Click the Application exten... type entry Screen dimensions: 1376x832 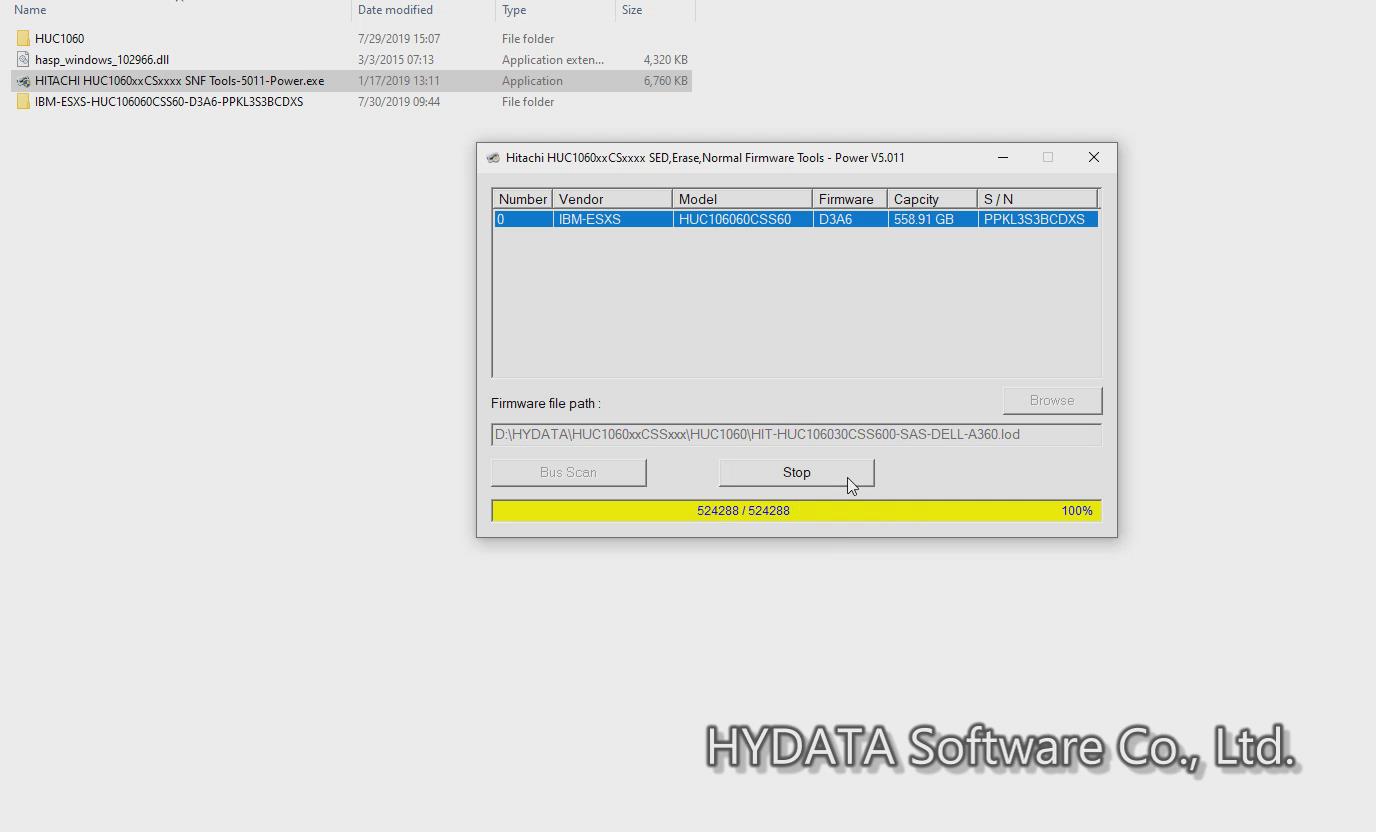(x=553, y=60)
